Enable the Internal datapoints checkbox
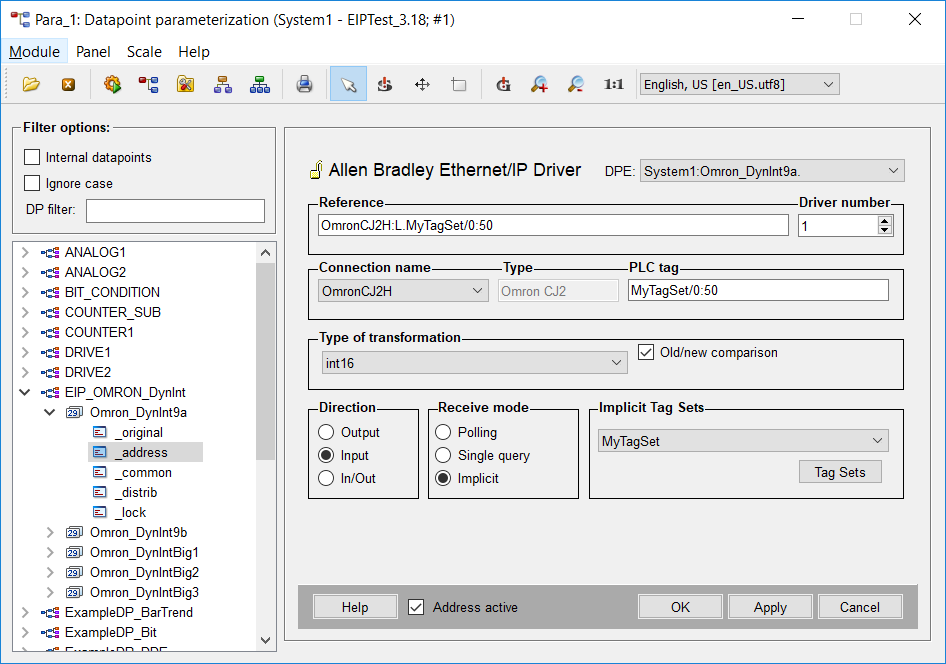The width and height of the screenshot is (946, 664). coord(32,157)
